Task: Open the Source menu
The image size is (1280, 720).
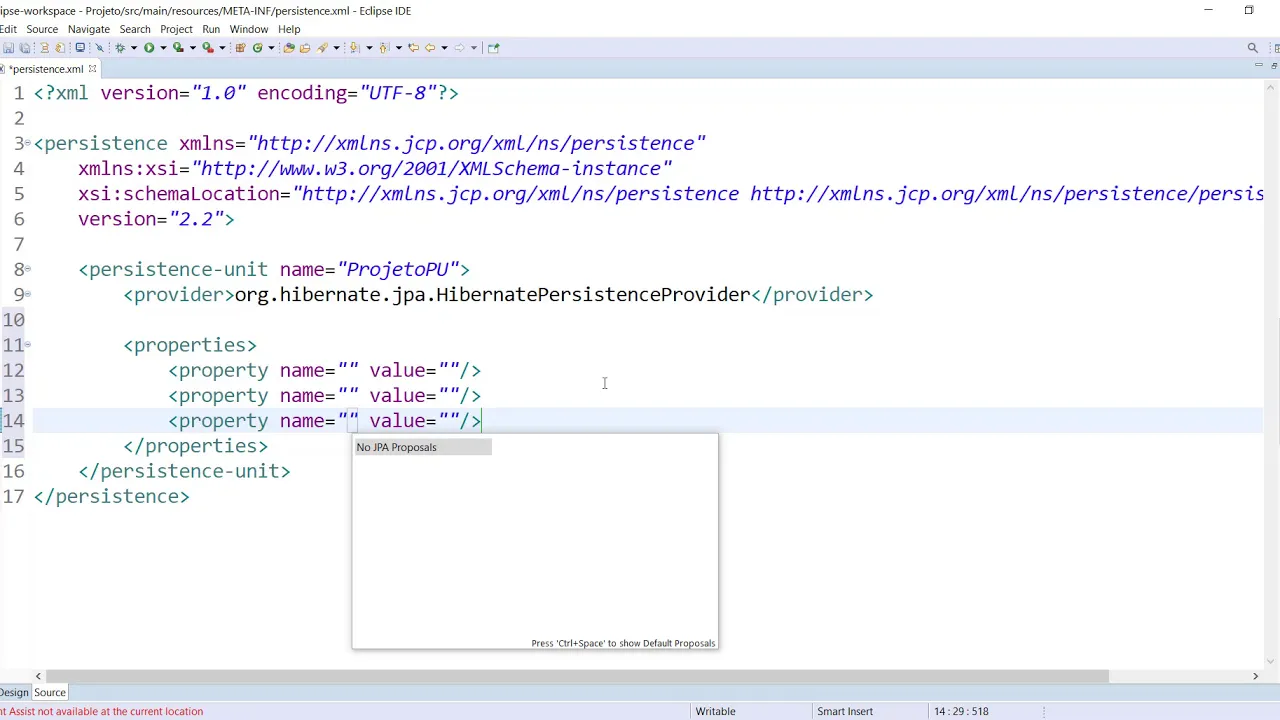Action: point(42,29)
